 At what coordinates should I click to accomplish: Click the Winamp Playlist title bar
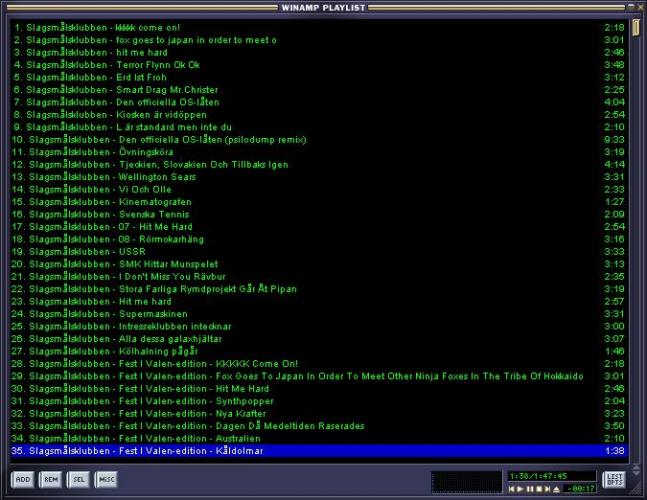coord(323,7)
